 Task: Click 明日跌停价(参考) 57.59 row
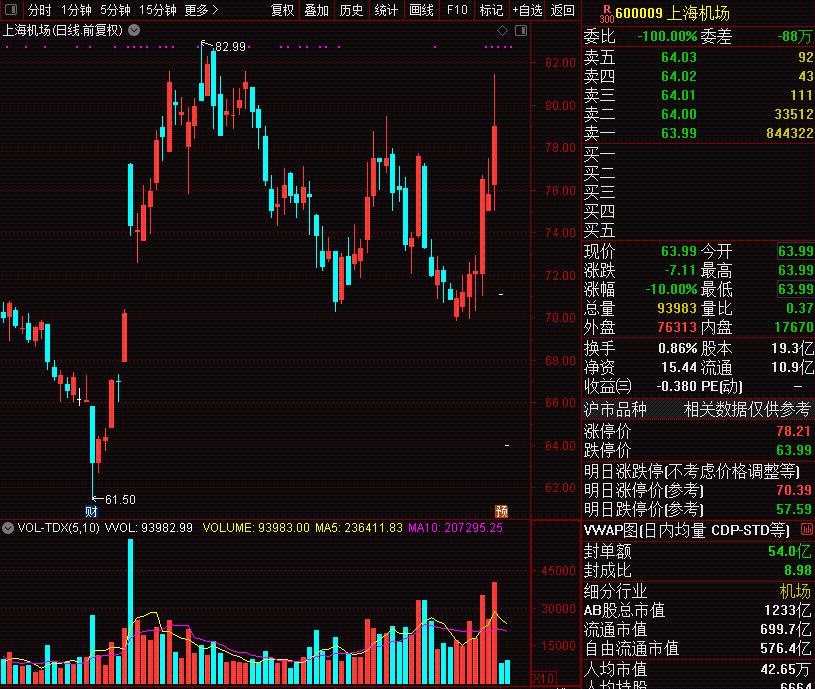698,509
